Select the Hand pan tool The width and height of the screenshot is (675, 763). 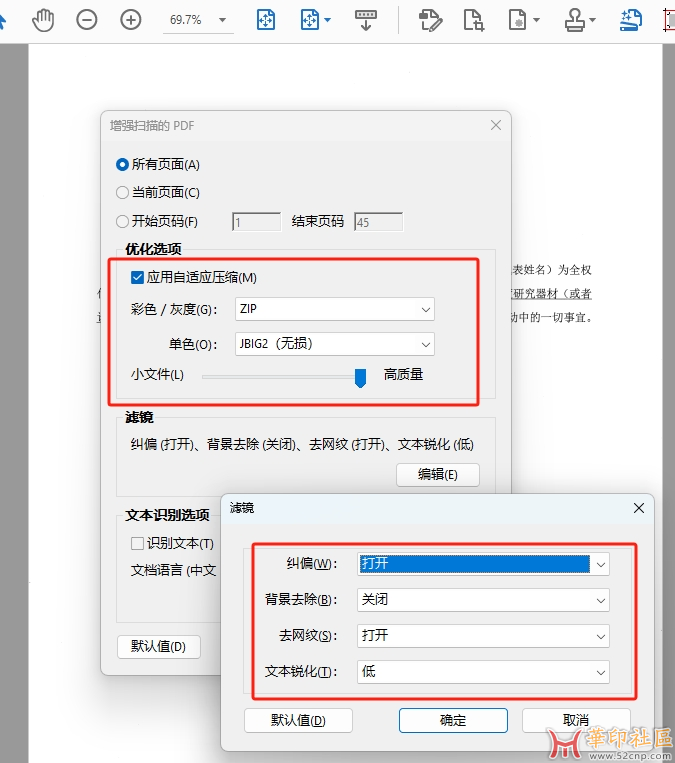click(42, 19)
